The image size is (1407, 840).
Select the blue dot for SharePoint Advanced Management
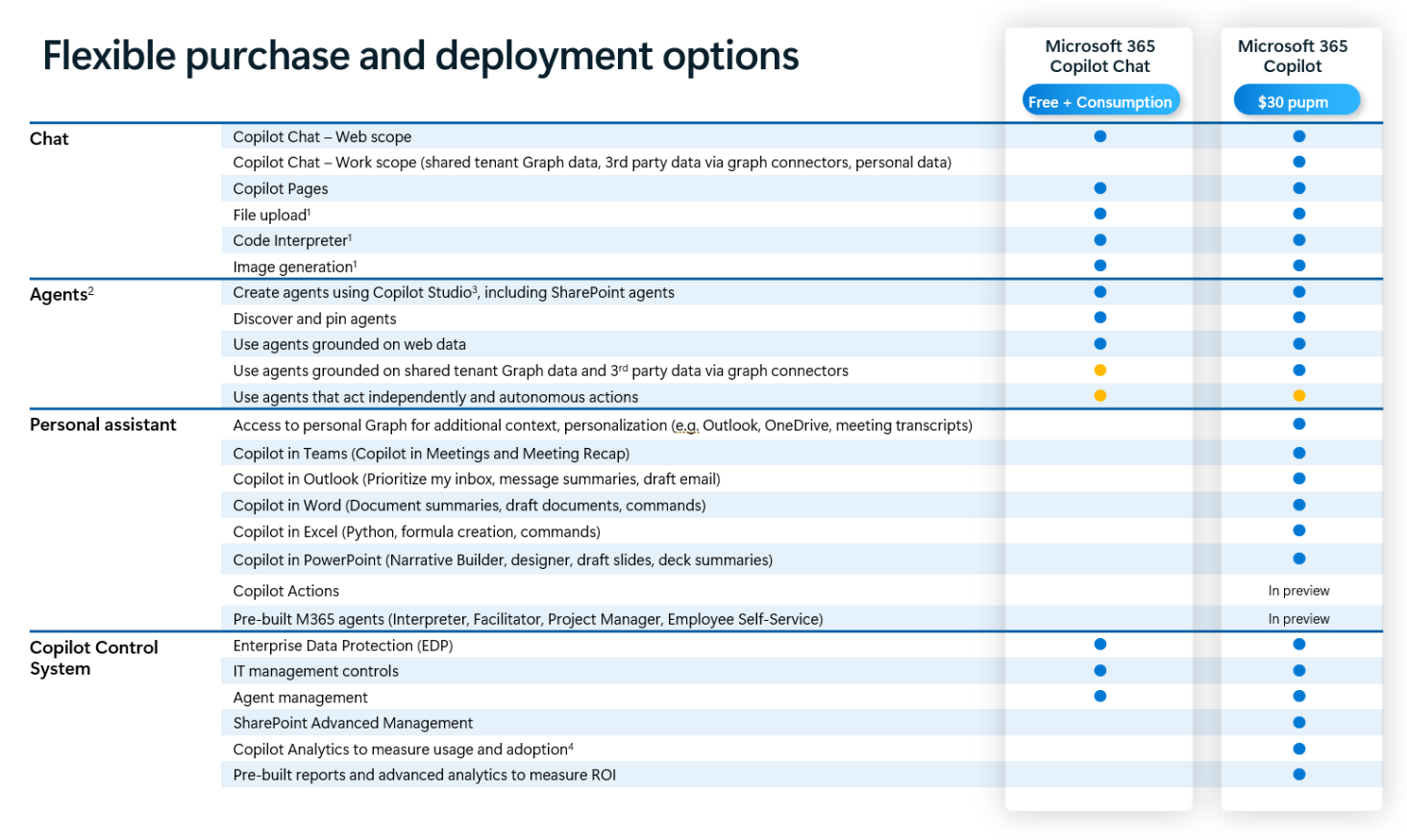point(1299,722)
